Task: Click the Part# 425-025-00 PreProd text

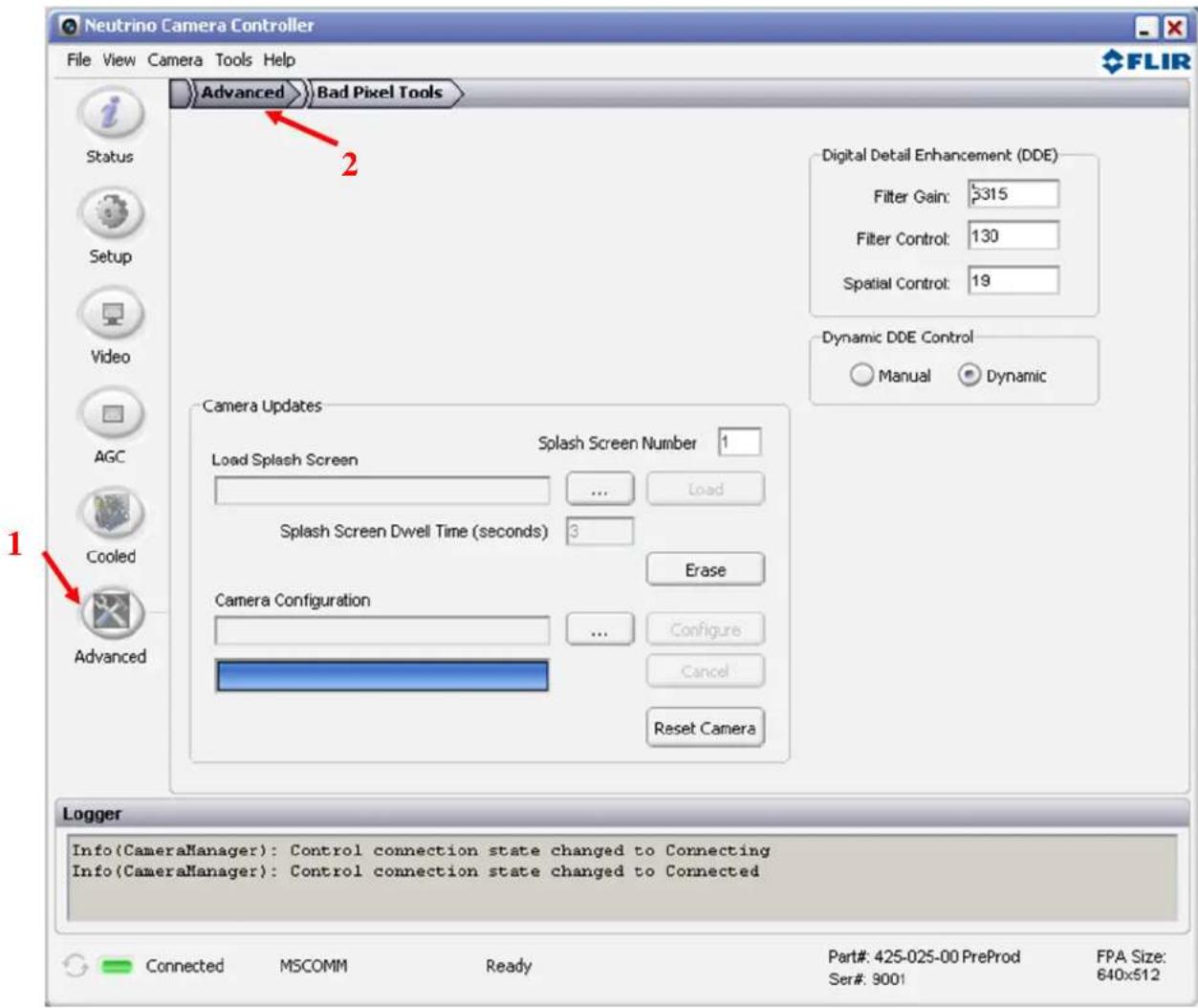Action: point(924,956)
